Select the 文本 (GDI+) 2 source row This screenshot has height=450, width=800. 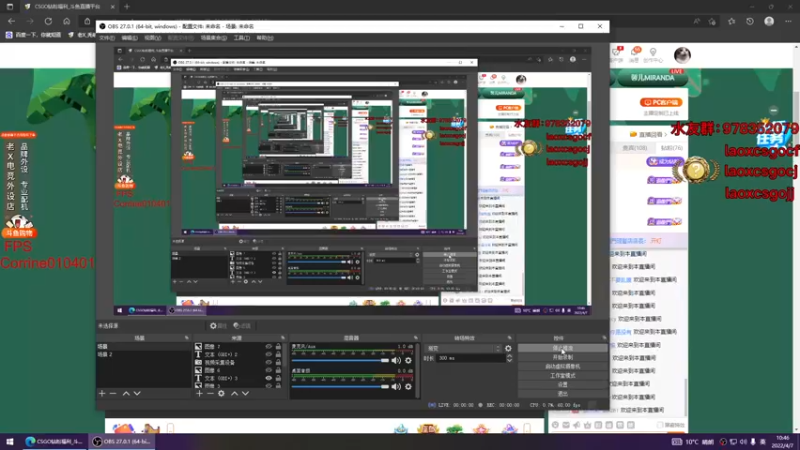(238, 354)
